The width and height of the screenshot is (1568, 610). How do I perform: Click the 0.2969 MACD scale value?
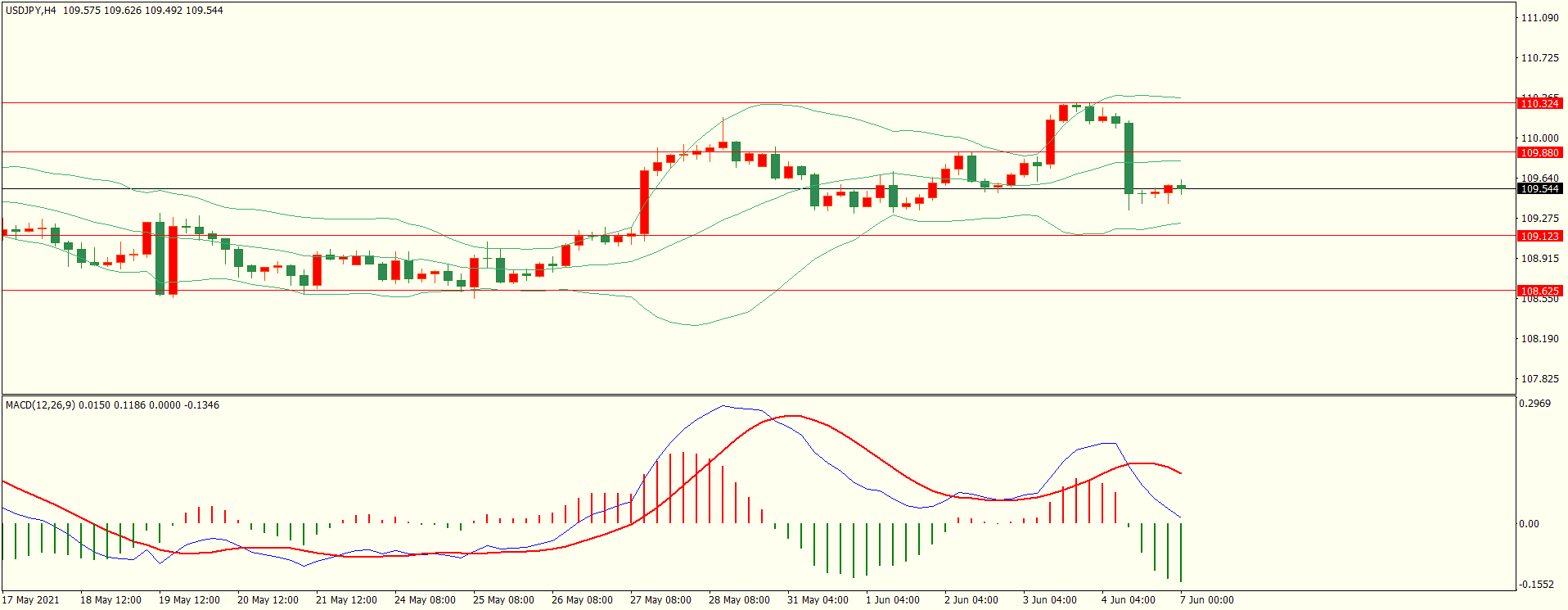(x=1534, y=404)
